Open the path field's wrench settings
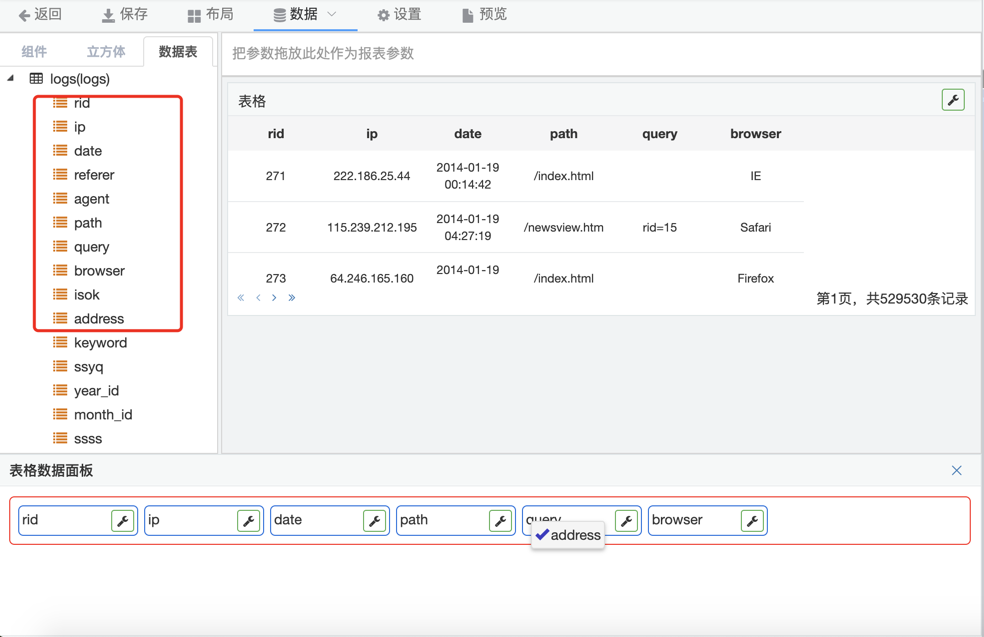Image resolution: width=984 pixels, height=637 pixels. (x=500, y=521)
